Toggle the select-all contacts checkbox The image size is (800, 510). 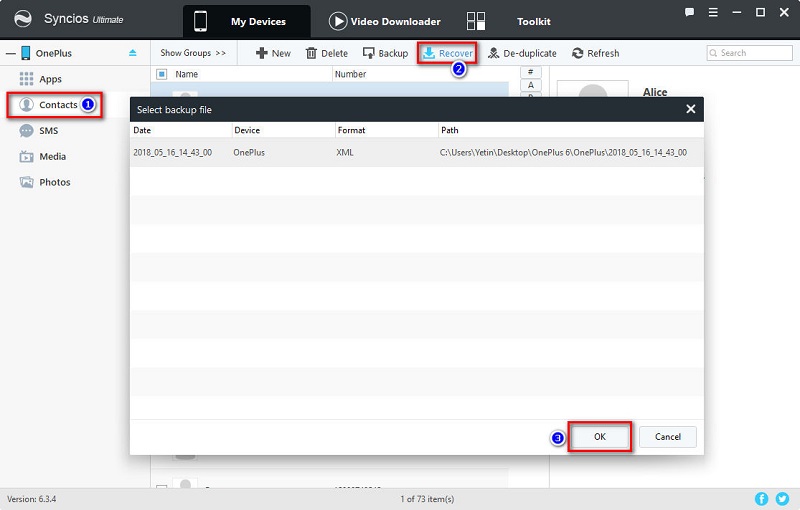[162, 74]
